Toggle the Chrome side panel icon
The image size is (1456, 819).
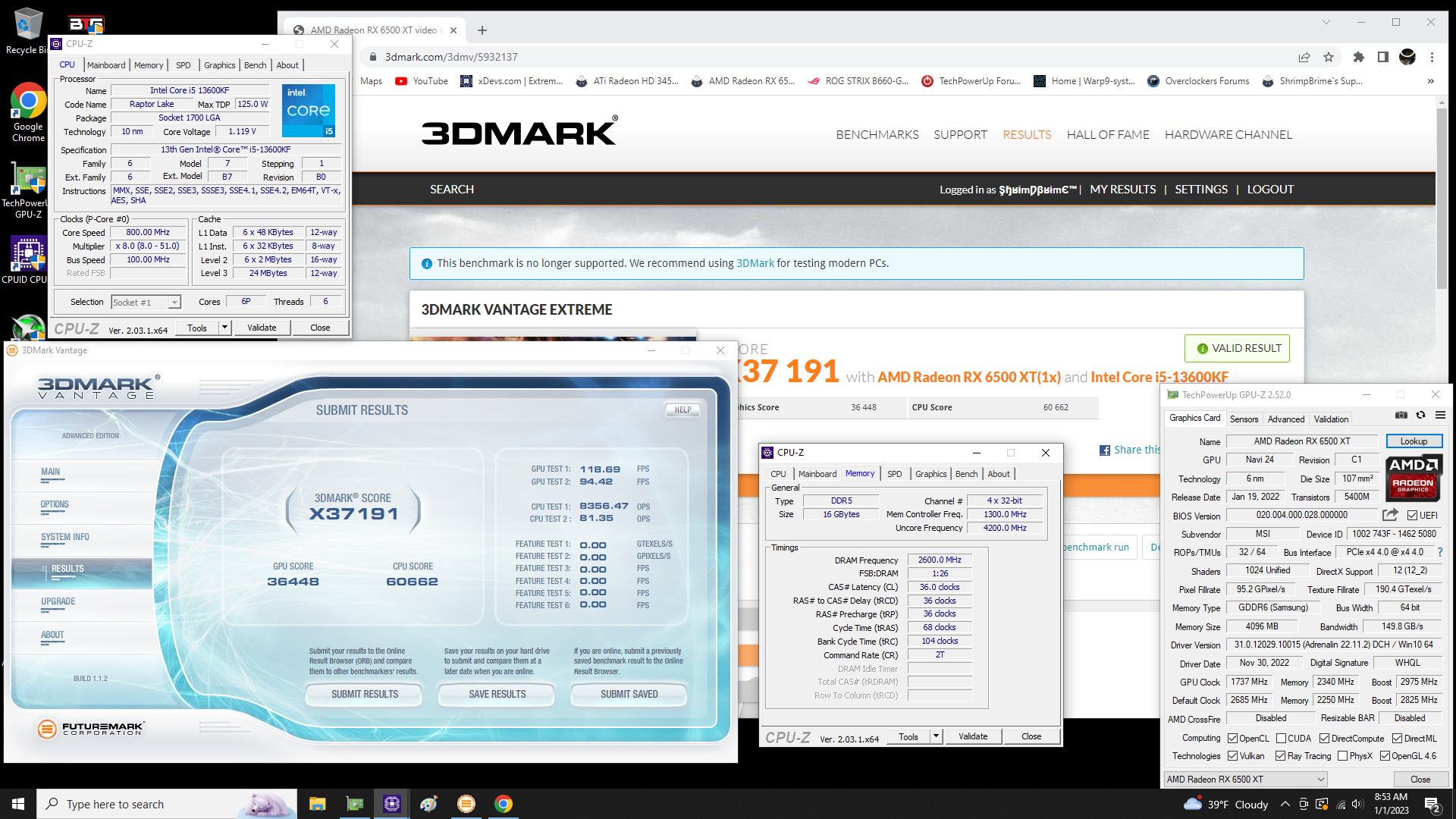pos(1383,57)
